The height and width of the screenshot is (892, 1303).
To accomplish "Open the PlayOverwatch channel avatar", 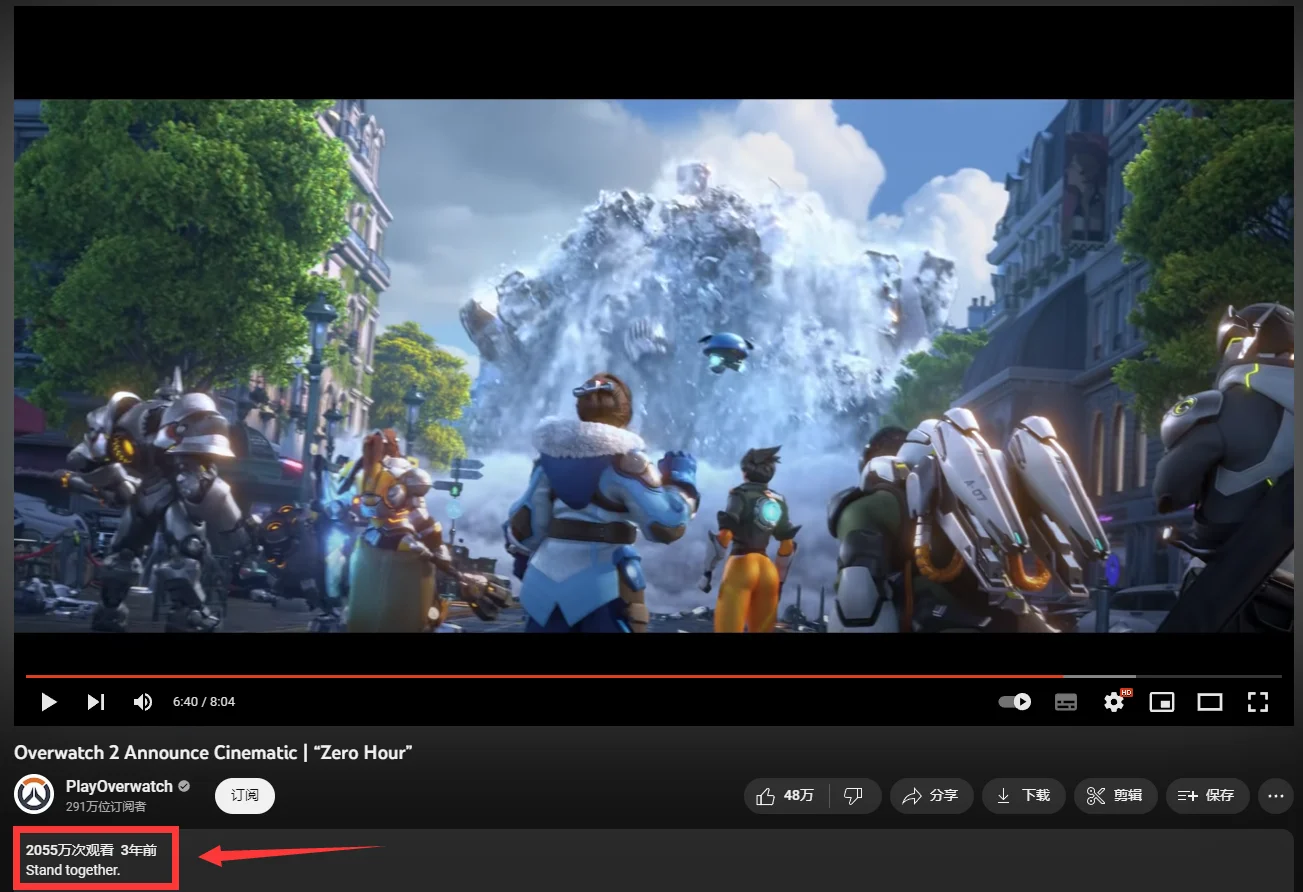I will 34,795.
